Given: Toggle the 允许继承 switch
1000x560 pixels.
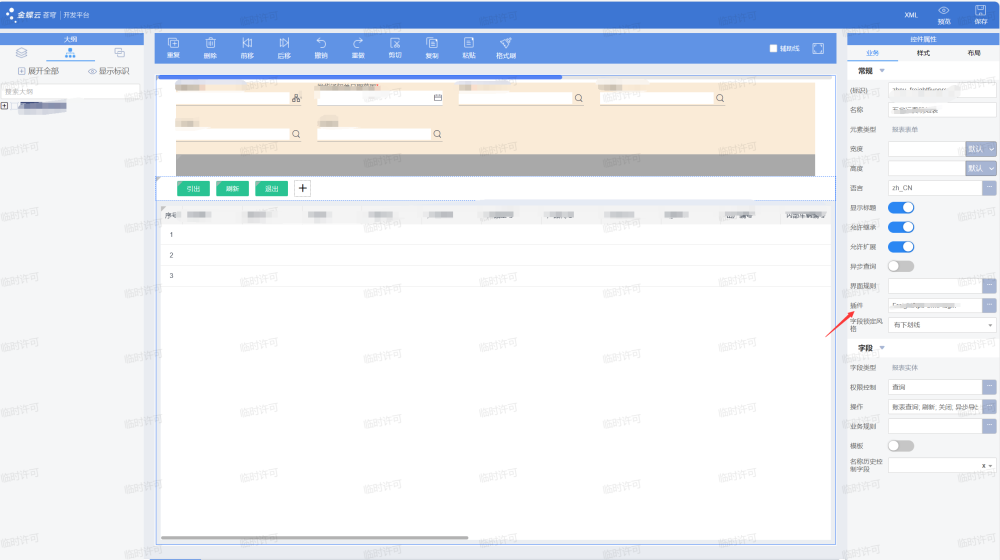Looking at the screenshot, I should pyautogui.click(x=901, y=227).
